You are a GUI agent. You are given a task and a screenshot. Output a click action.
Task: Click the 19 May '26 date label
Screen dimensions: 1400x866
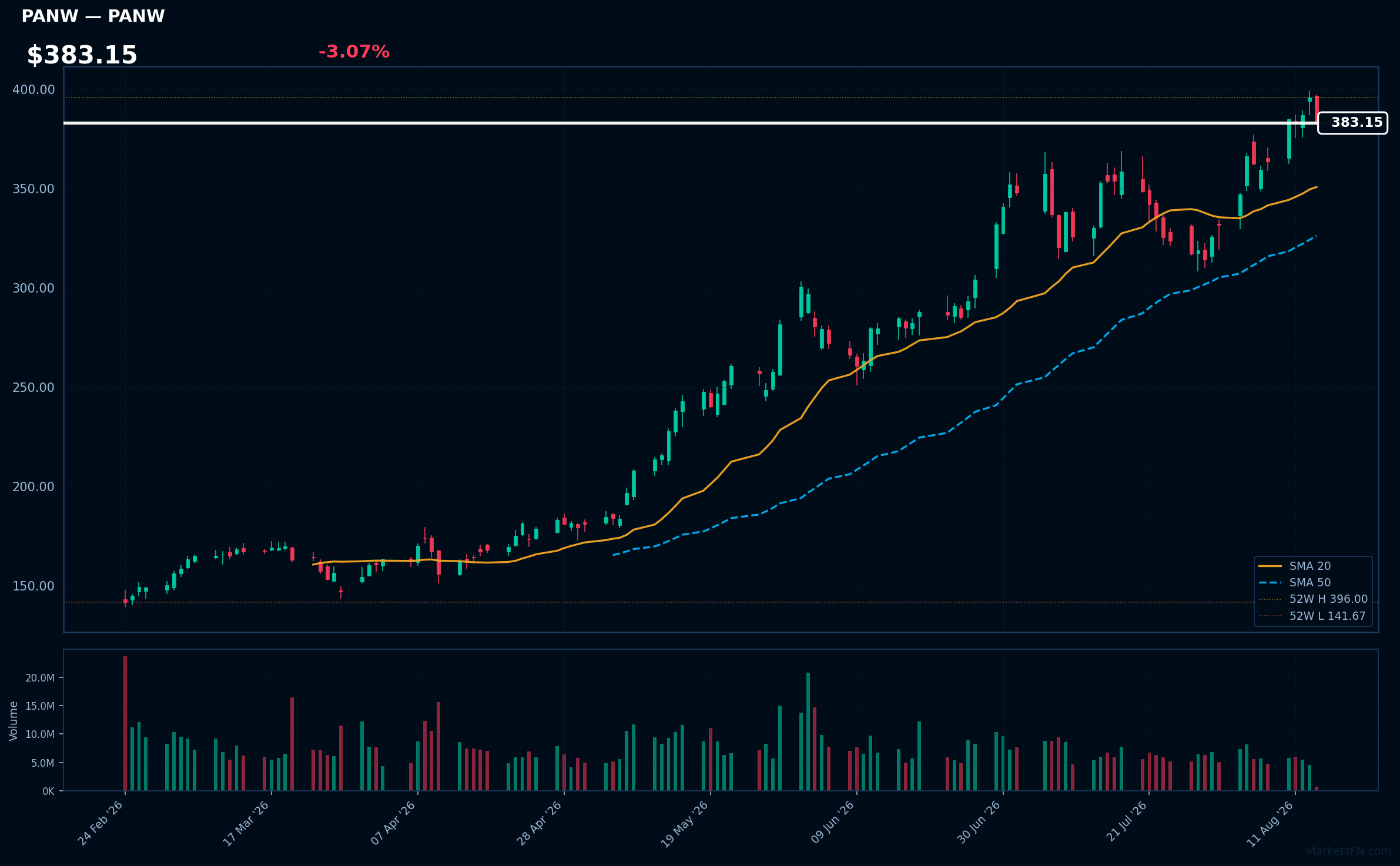coord(684,824)
